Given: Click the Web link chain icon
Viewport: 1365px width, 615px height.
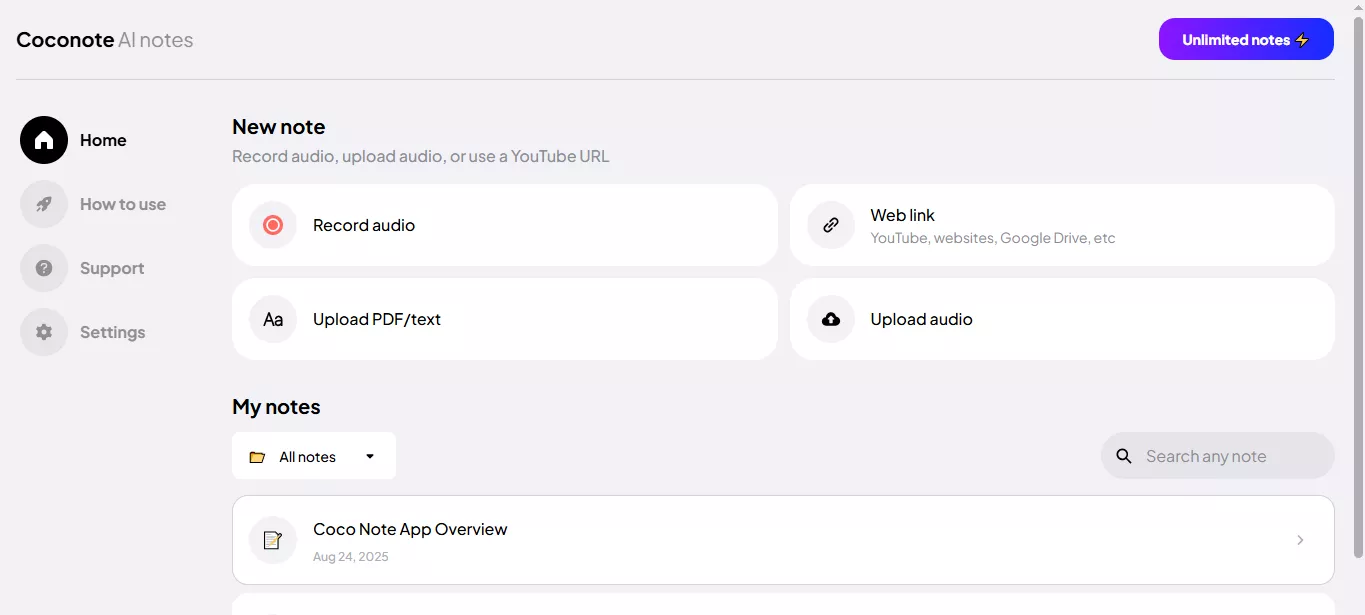Looking at the screenshot, I should tap(830, 225).
